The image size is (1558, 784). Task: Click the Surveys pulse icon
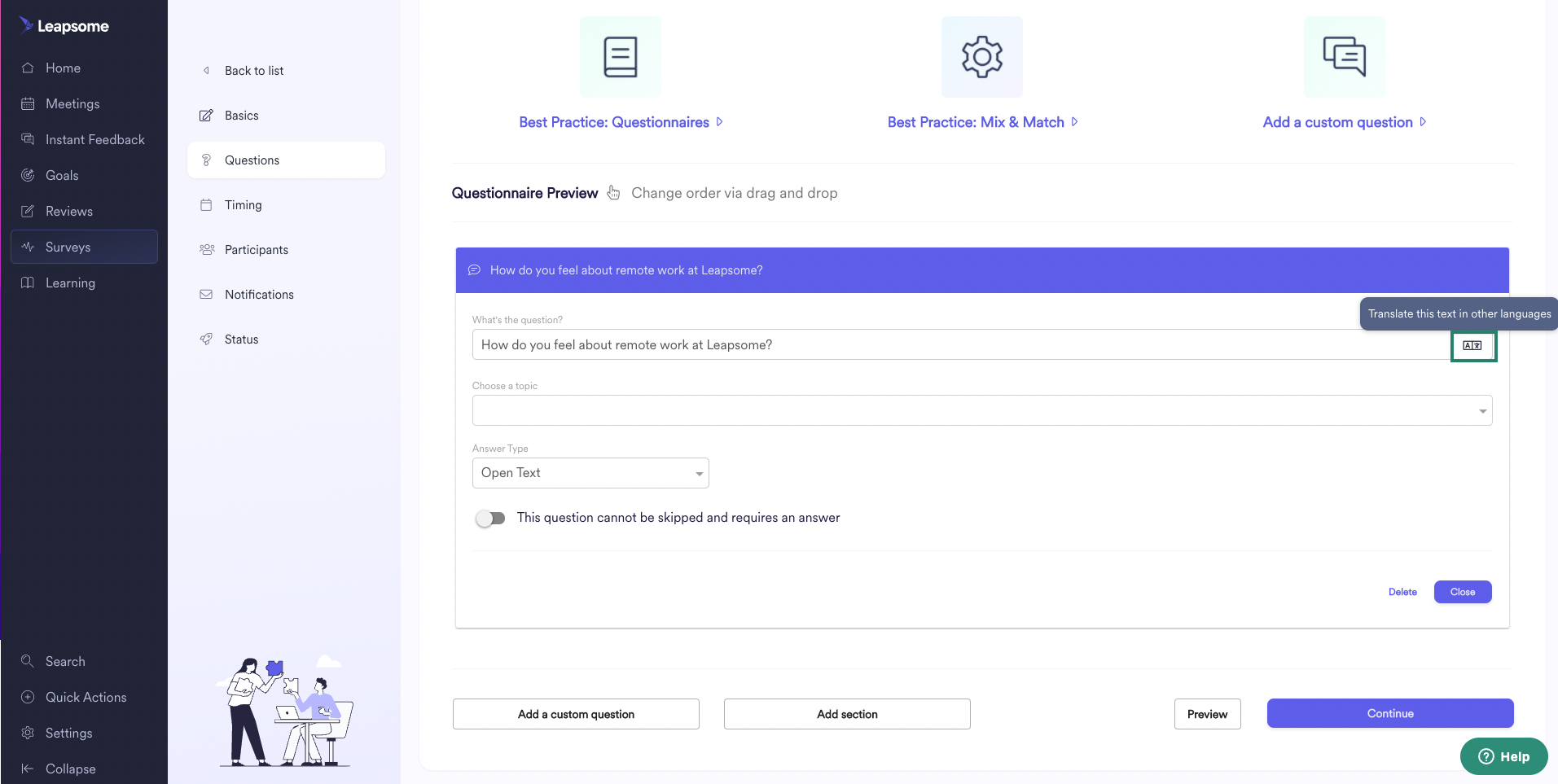pos(28,247)
